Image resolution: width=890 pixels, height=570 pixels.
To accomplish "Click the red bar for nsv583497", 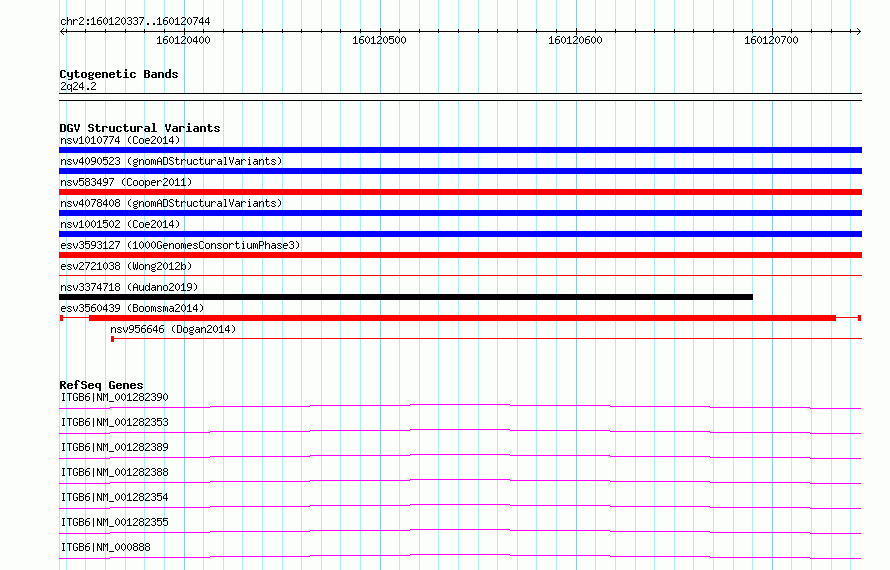I will (460, 192).
